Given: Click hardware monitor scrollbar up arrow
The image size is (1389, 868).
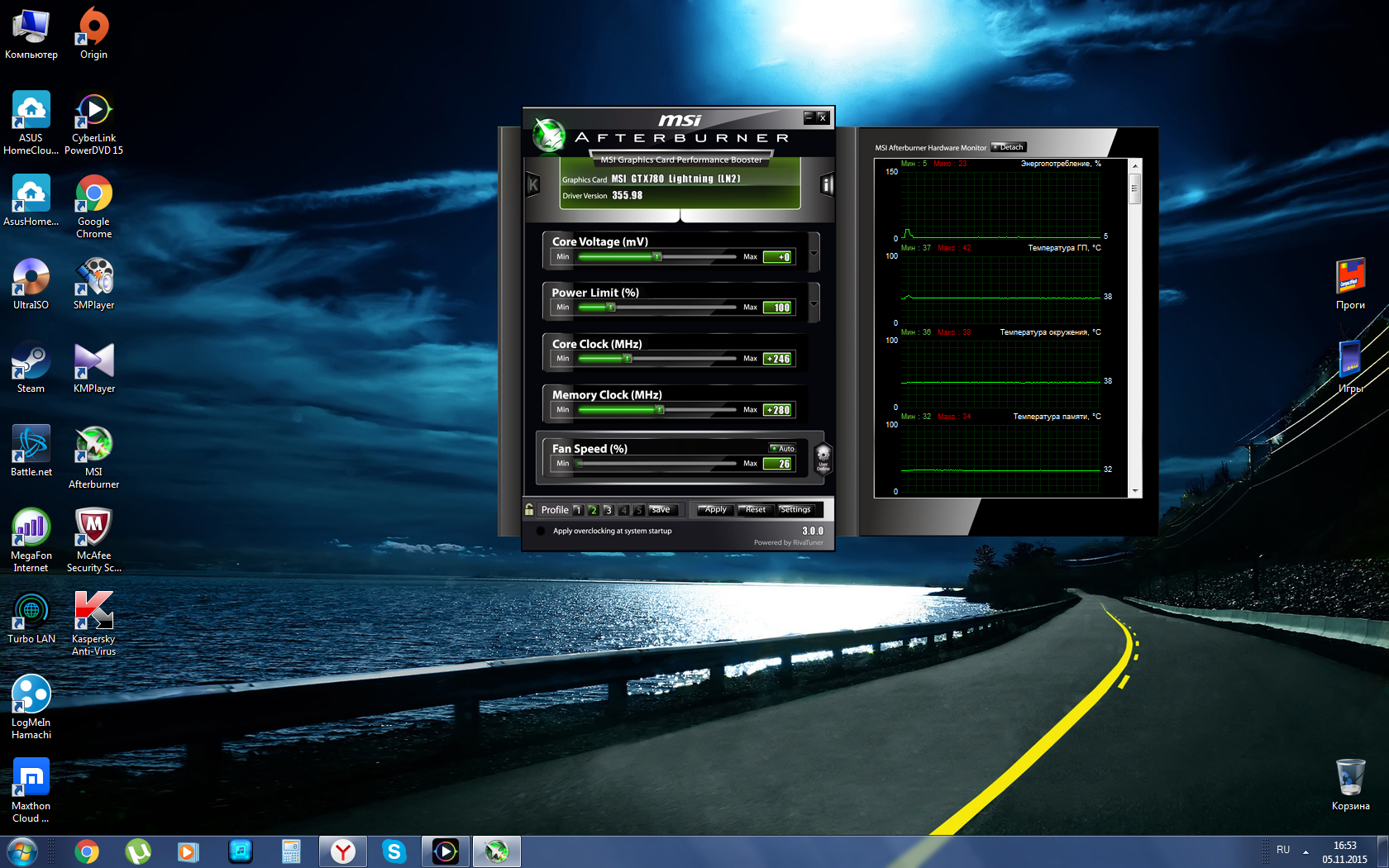Looking at the screenshot, I should pyautogui.click(x=1135, y=165).
